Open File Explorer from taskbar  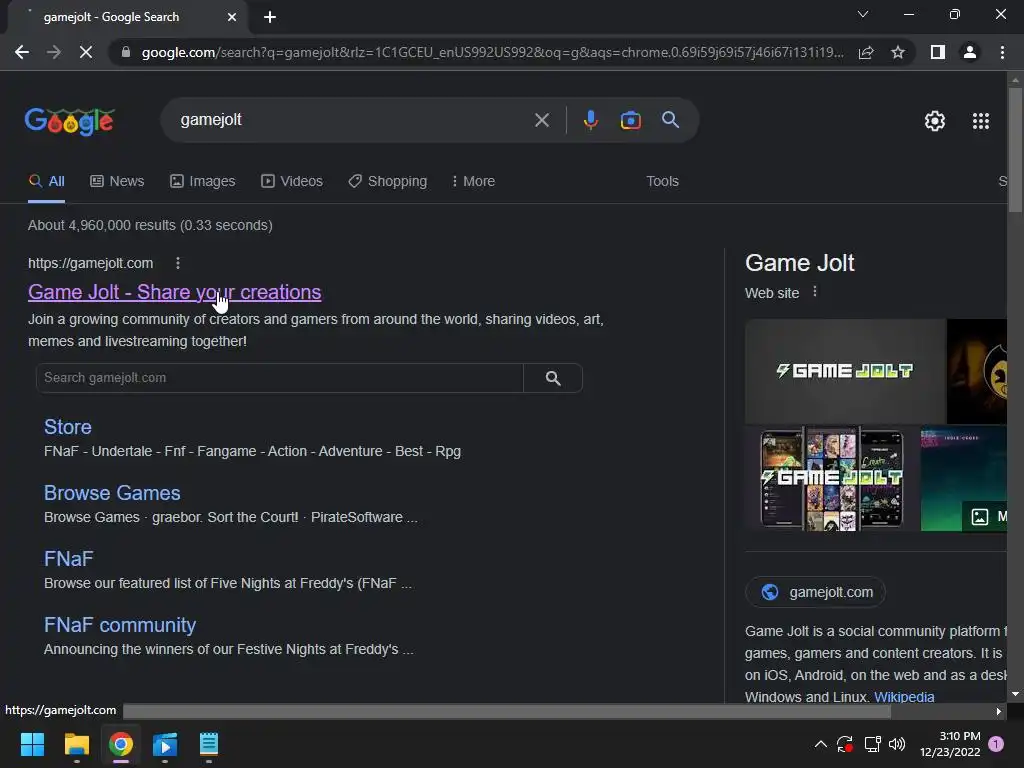76,744
